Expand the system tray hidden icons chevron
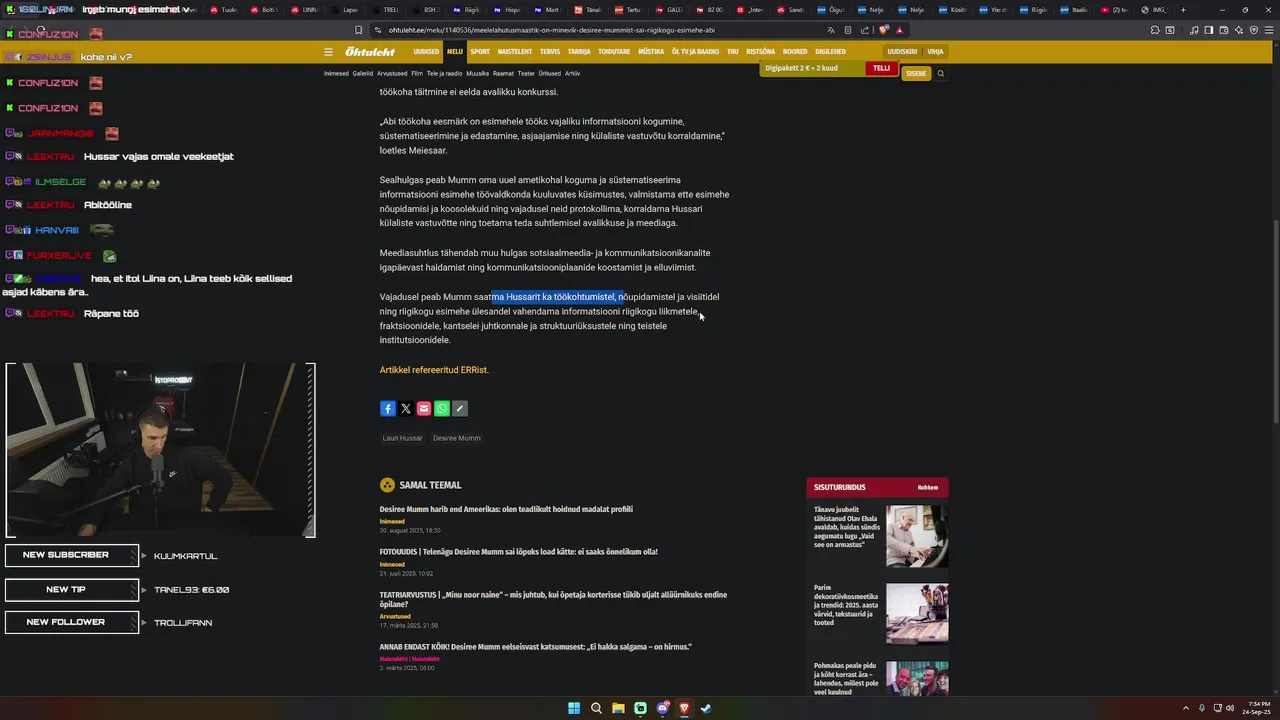This screenshot has width=1280, height=720. [1186, 708]
